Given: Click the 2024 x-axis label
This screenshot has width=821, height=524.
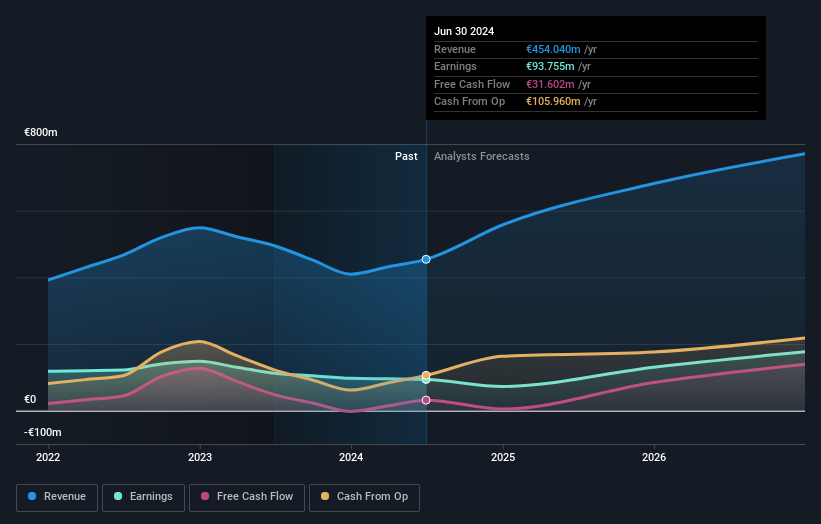Looking at the screenshot, I should 351,457.
